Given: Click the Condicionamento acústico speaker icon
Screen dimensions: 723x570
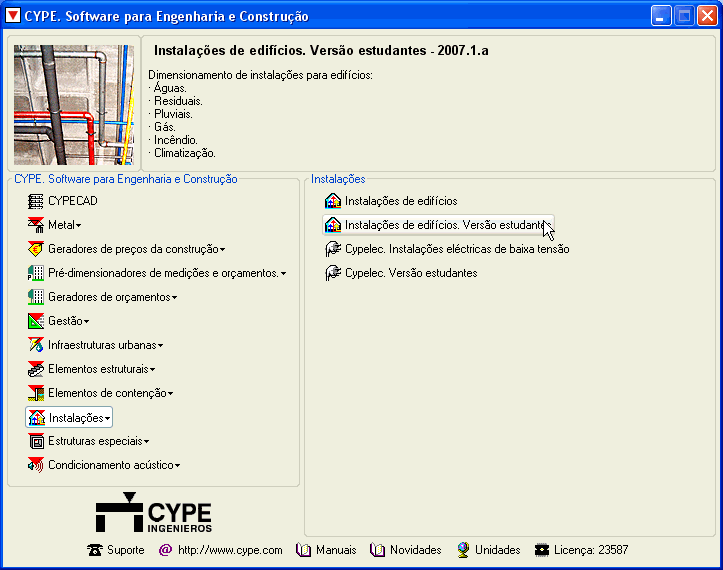Looking at the screenshot, I should [x=36, y=465].
